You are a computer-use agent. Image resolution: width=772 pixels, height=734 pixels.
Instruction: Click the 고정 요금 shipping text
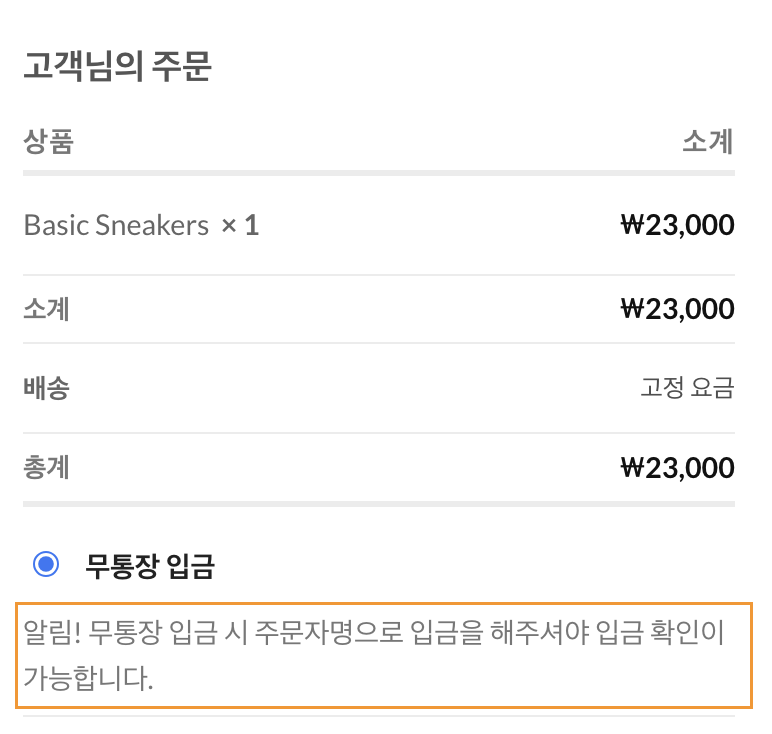click(x=688, y=388)
